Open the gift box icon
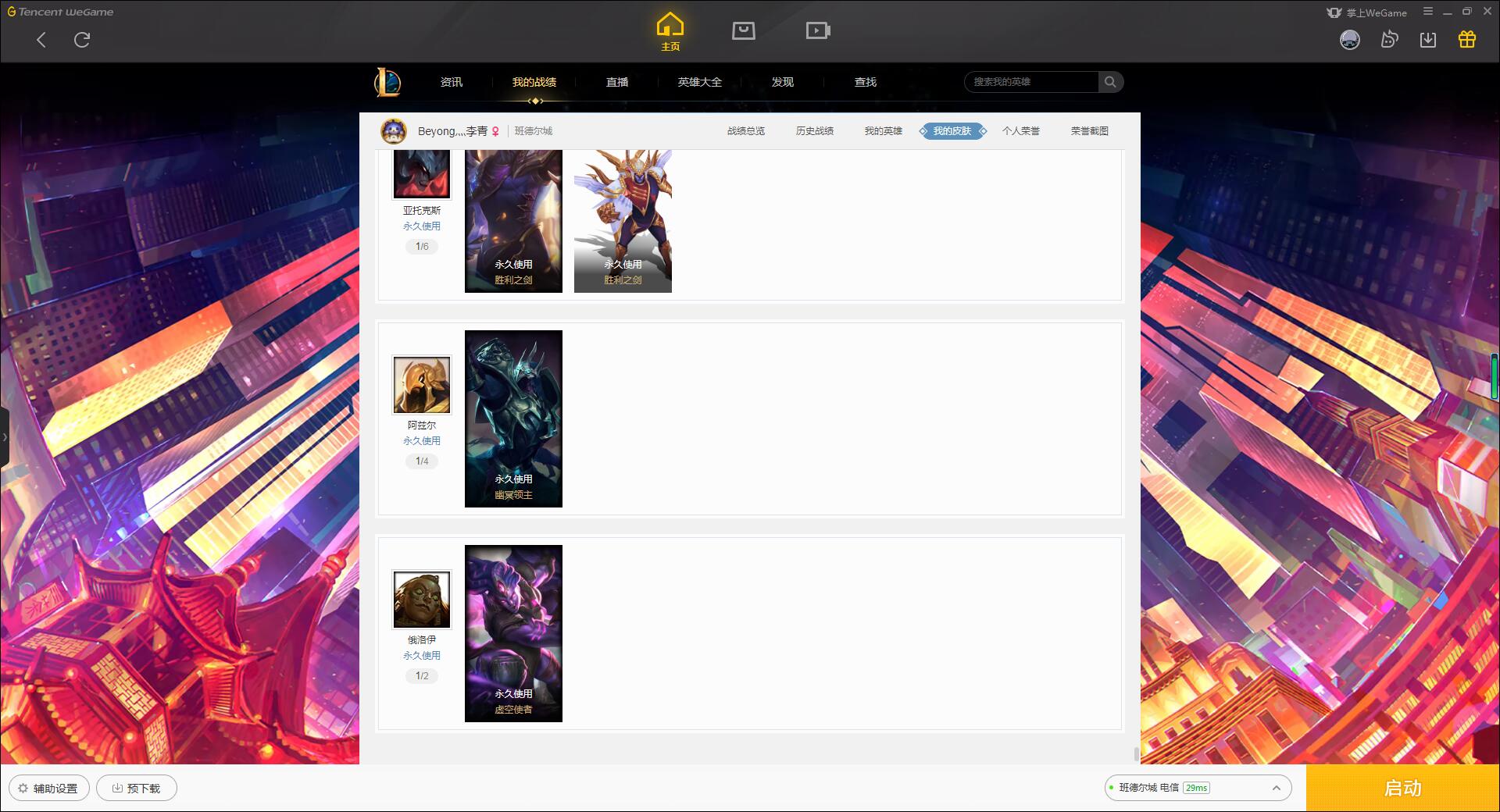Viewport: 1500px width, 812px height. point(1467,39)
